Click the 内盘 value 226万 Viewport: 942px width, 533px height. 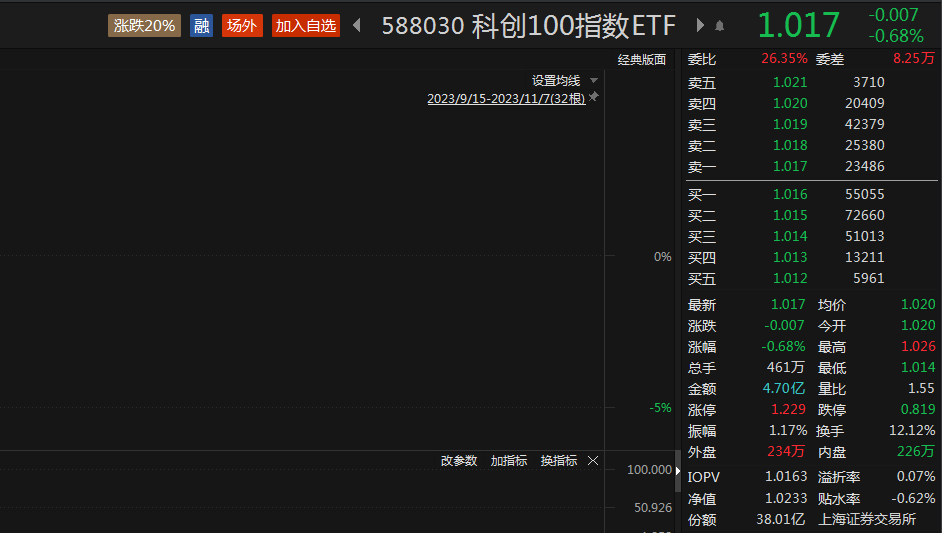click(916, 451)
